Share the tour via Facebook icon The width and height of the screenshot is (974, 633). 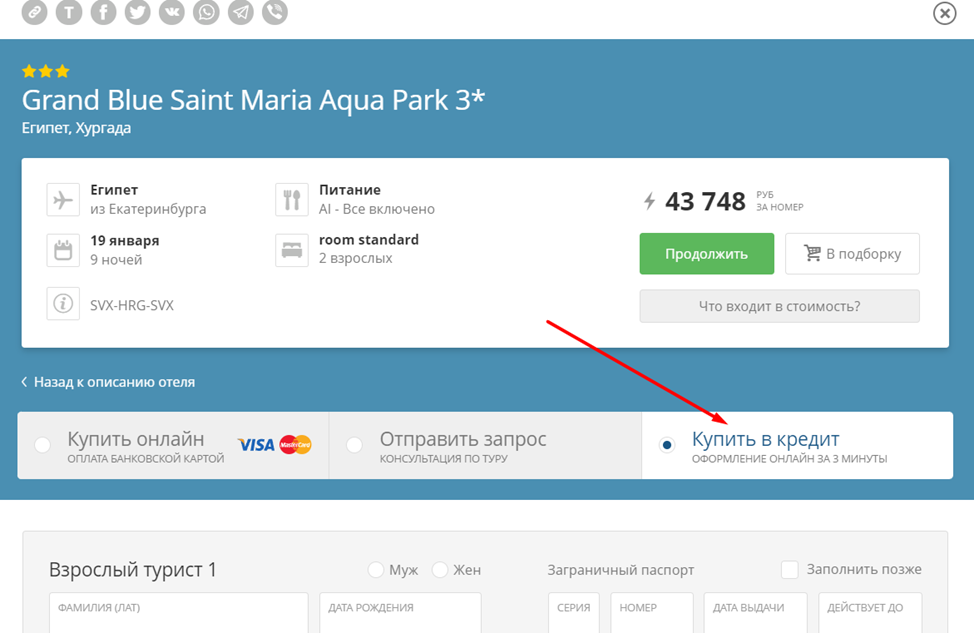[x=103, y=12]
